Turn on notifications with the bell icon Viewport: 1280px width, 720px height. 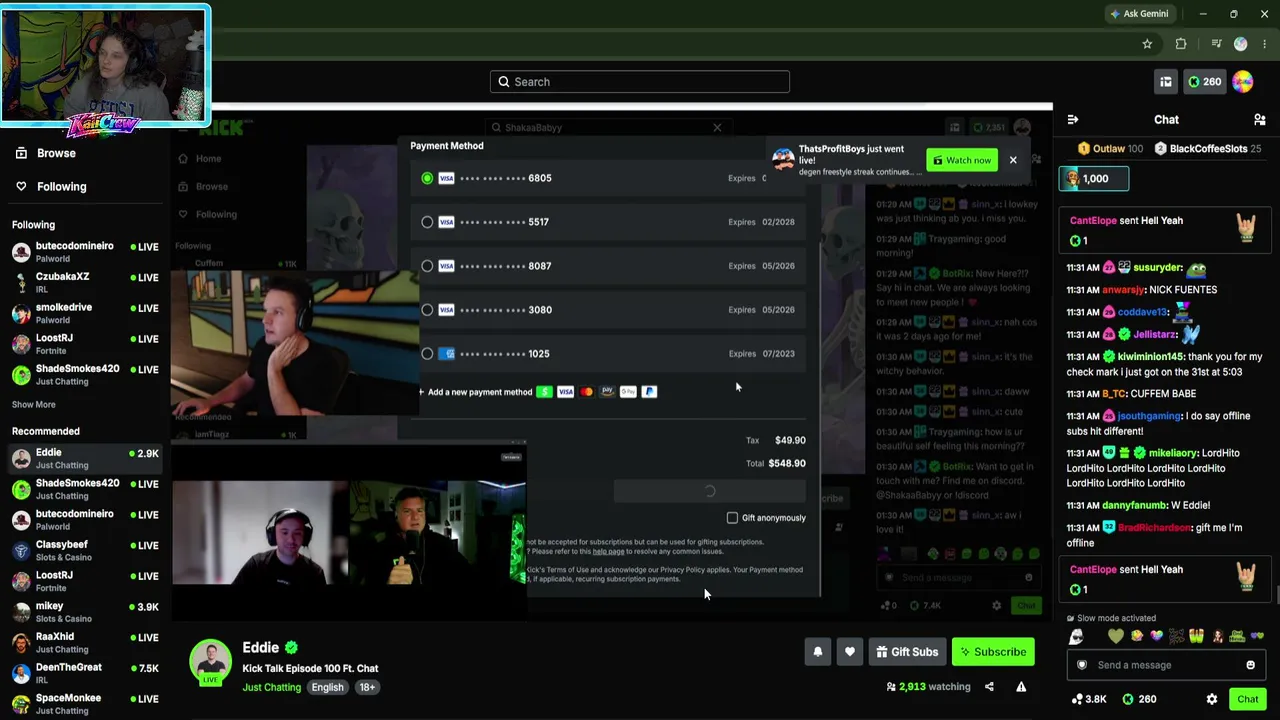[x=818, y=652]
